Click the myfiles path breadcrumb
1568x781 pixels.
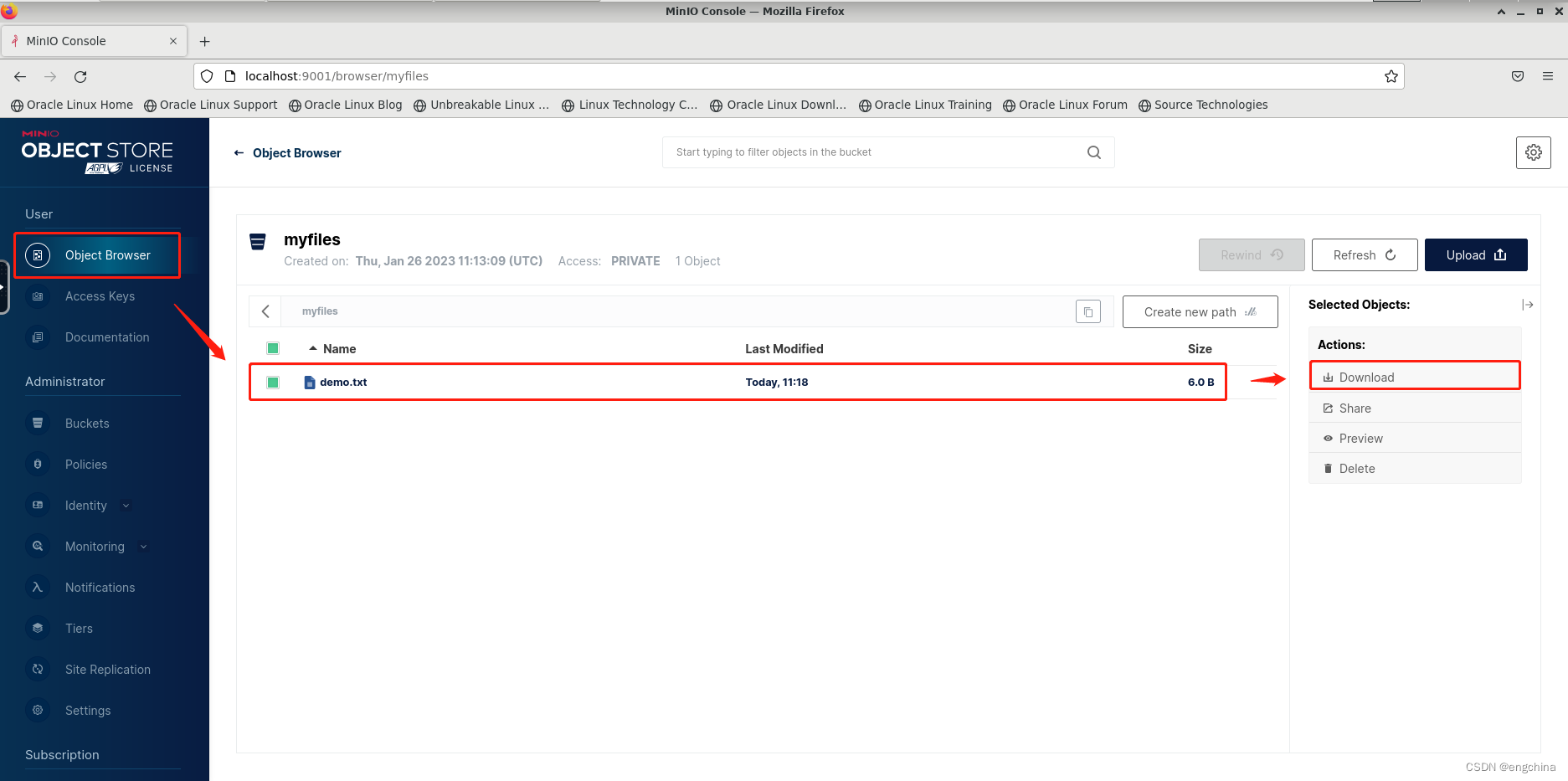coord(320,311)
